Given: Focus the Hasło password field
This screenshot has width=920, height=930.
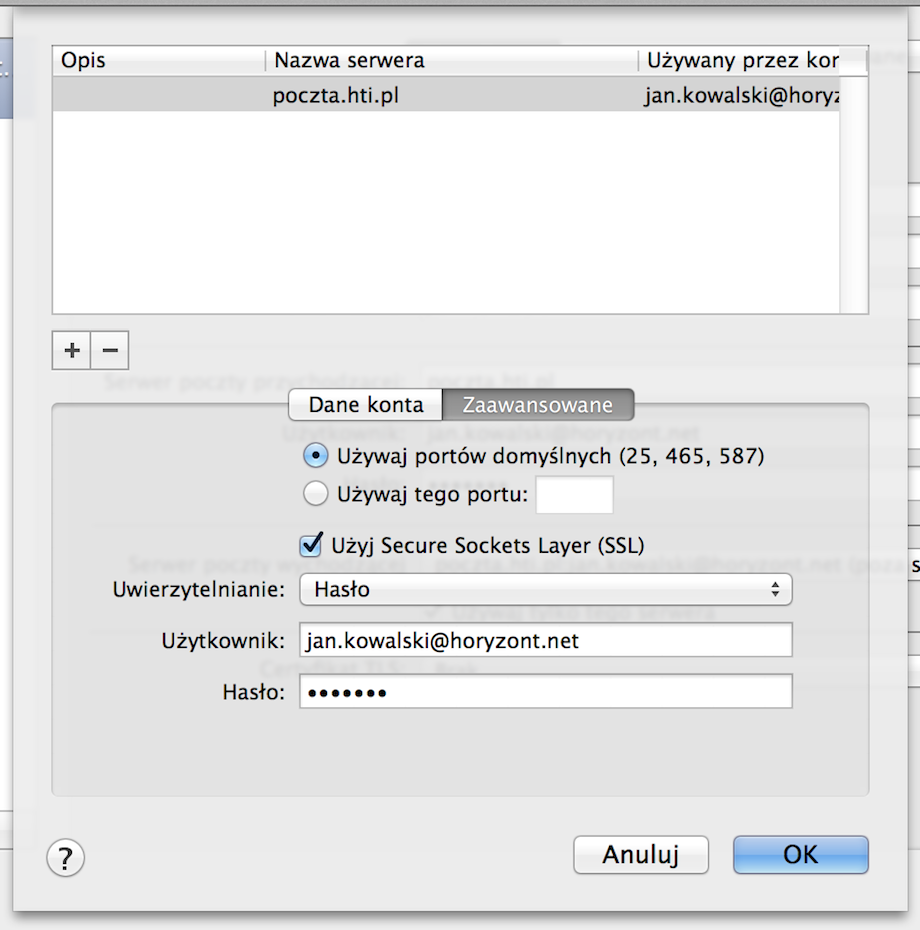Looking at the screenshot, I should click(x=546, y=692).
